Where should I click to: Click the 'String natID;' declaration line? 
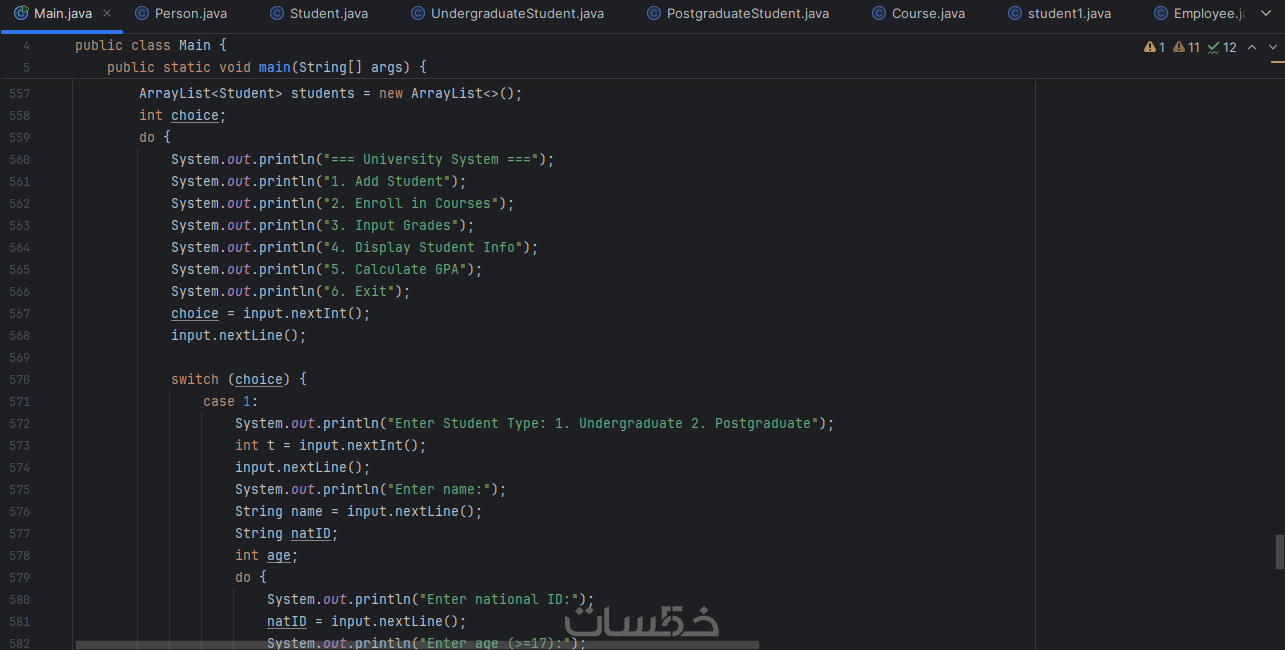click(x=287, y=533)
